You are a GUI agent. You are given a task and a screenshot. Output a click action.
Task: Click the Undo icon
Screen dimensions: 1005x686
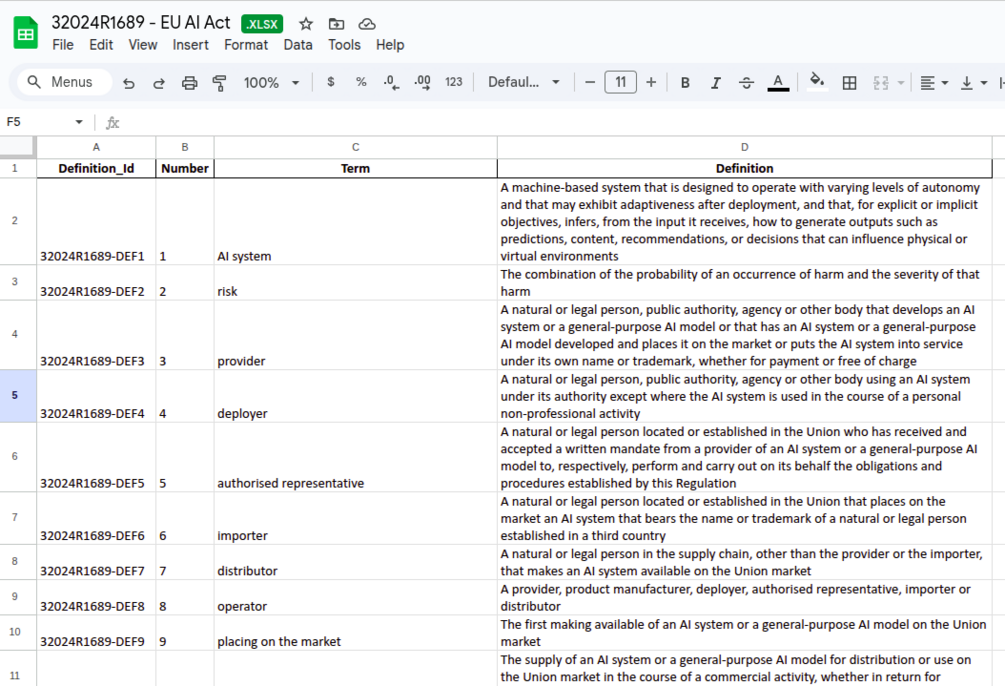(129, 83)
